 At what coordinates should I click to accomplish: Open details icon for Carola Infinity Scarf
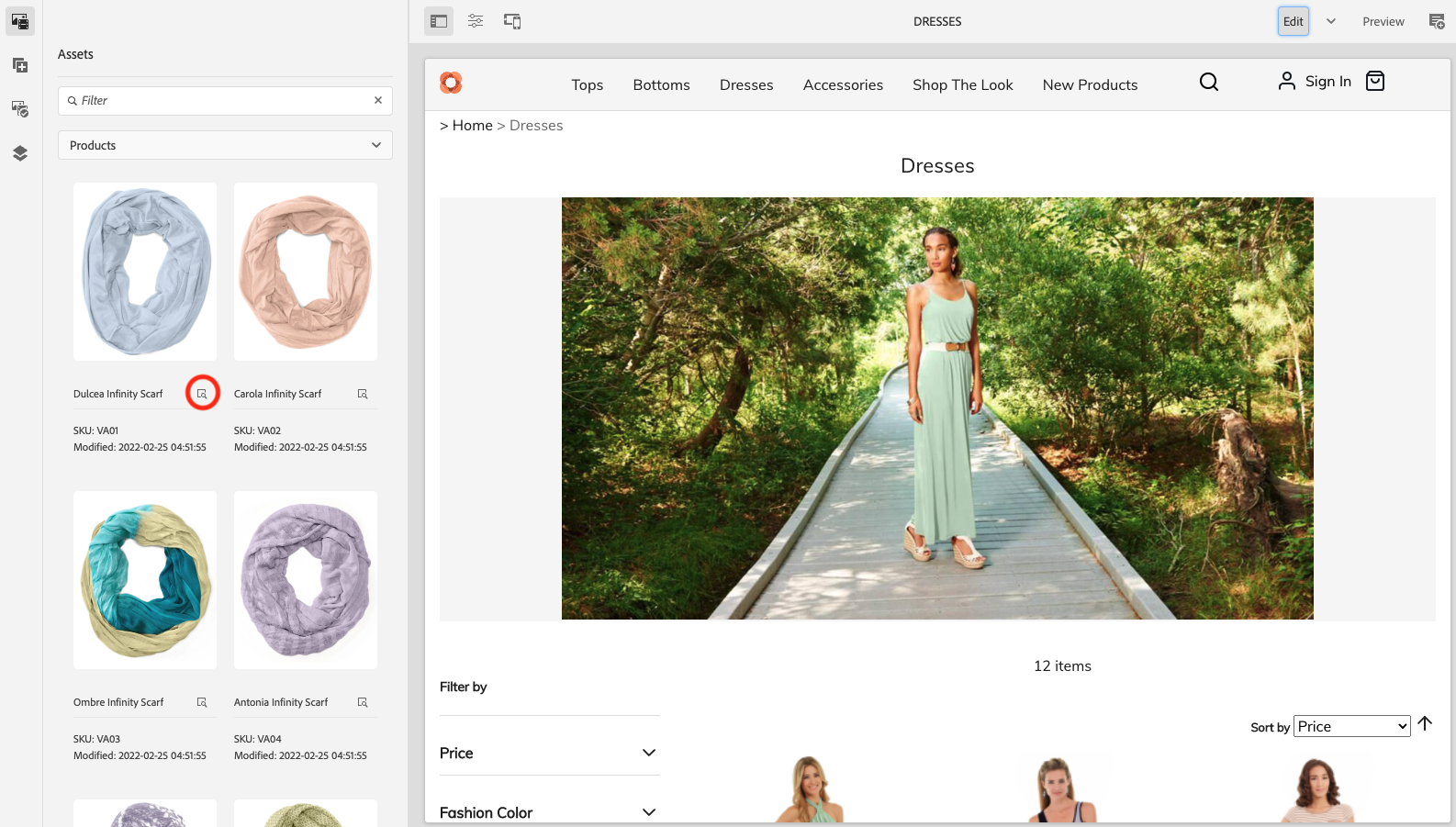coord(363,394)
